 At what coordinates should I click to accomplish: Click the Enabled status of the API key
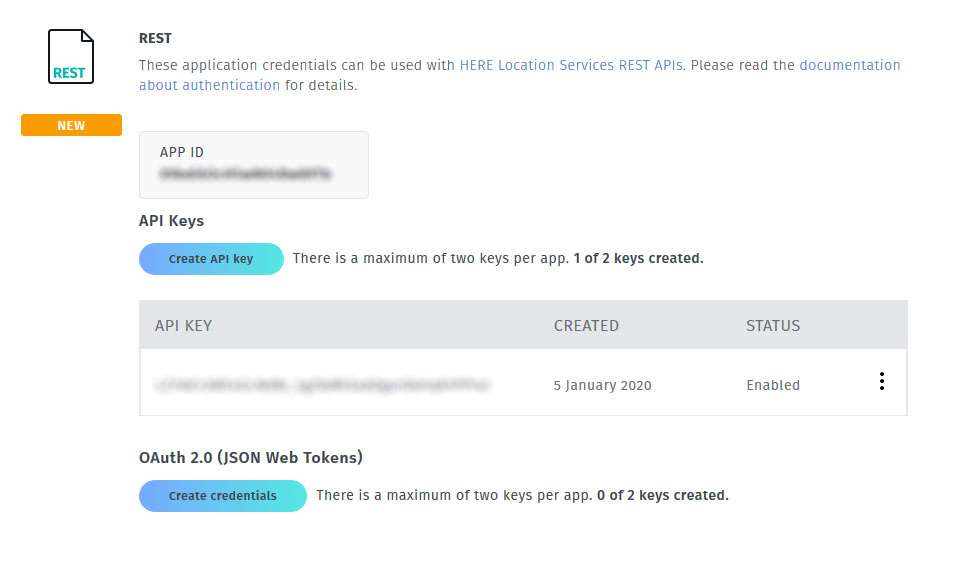pyautogui.click(x=773, y=385)
